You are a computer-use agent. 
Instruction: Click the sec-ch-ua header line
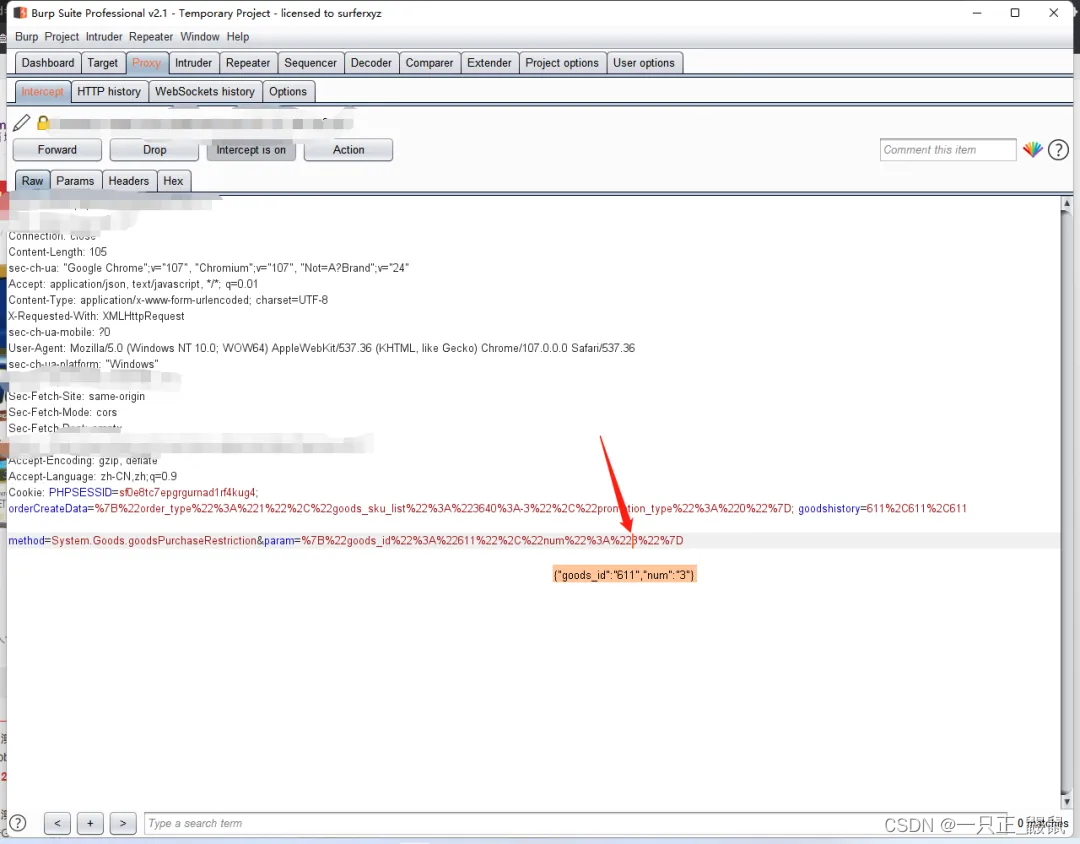[x=209, y=268]
